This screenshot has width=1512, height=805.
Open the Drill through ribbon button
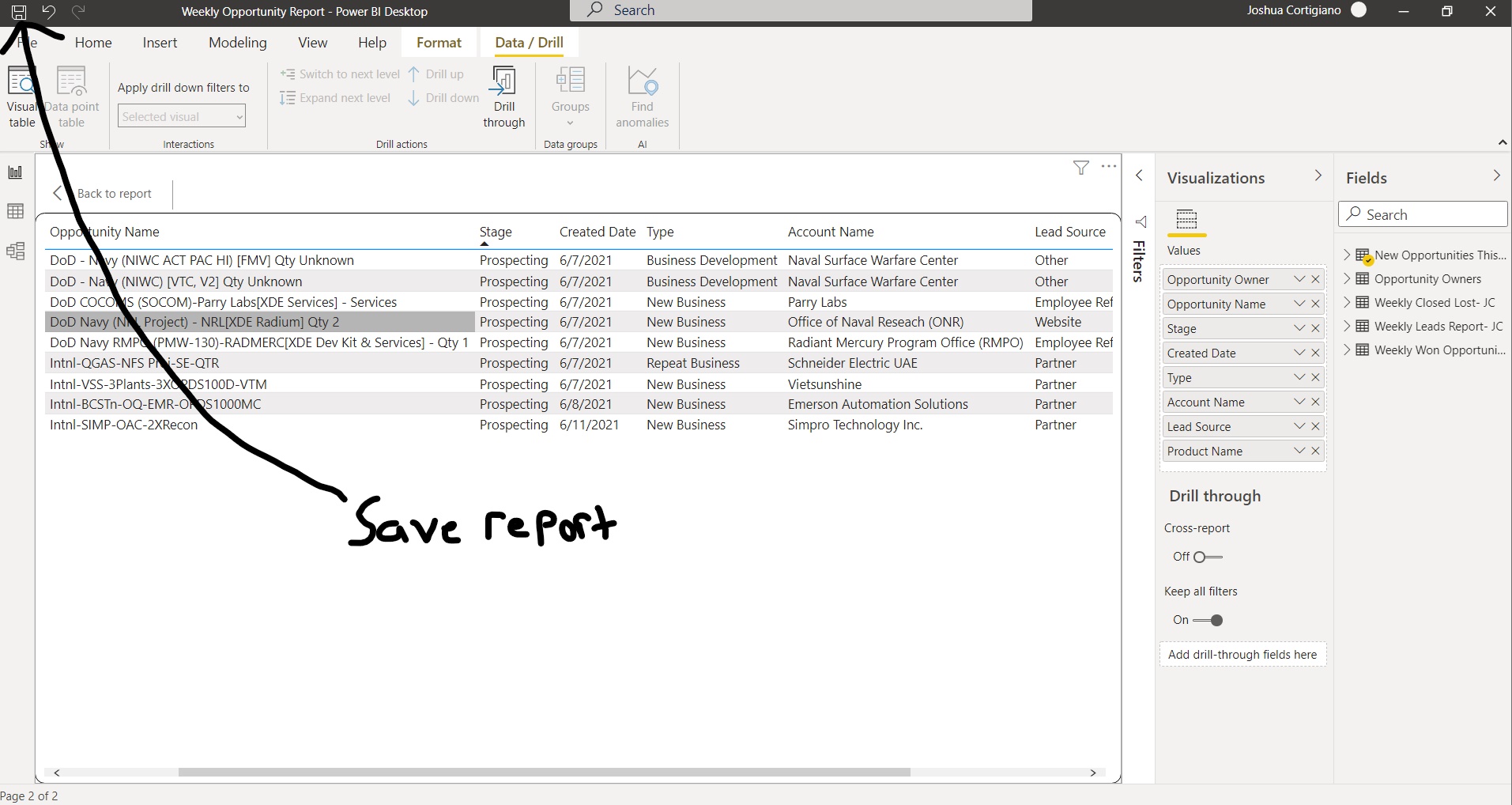(x=504, y=97)
